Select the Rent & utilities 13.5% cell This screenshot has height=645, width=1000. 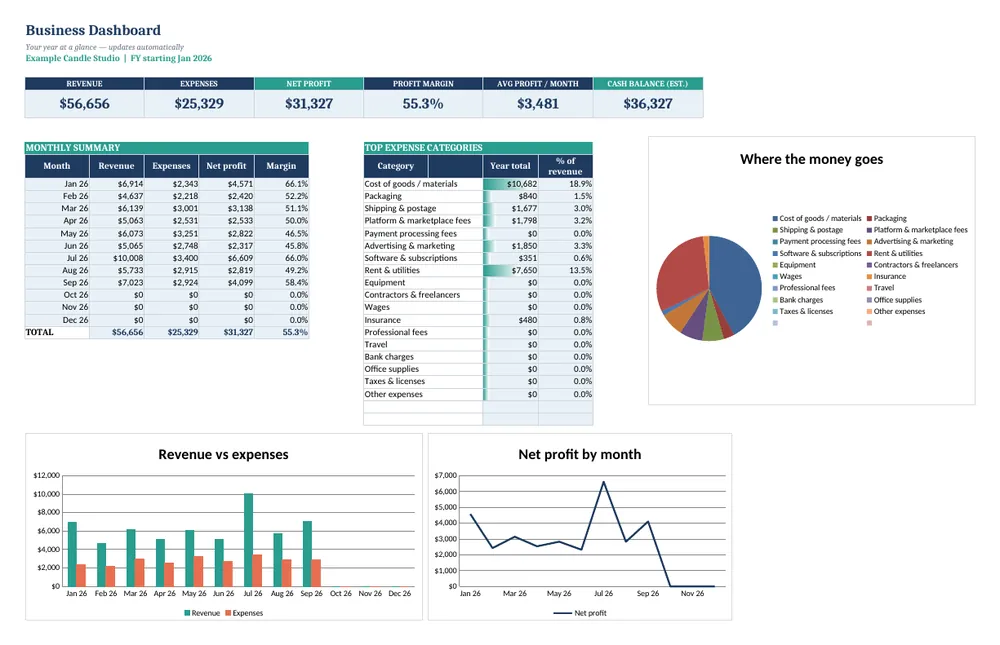point(565,271)
